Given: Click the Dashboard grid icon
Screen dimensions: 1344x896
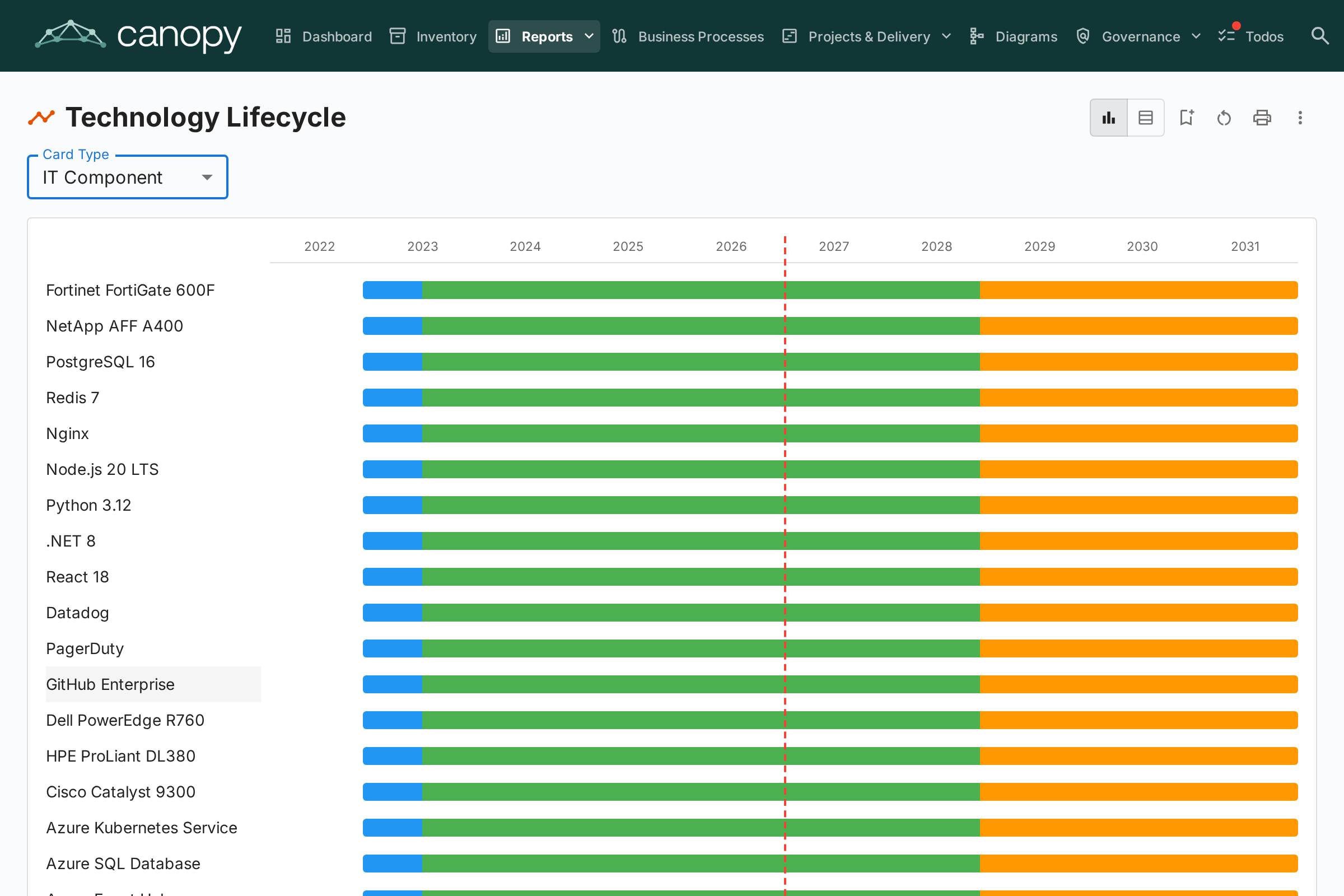Looking at the screenshot, I should pos(283,36).
